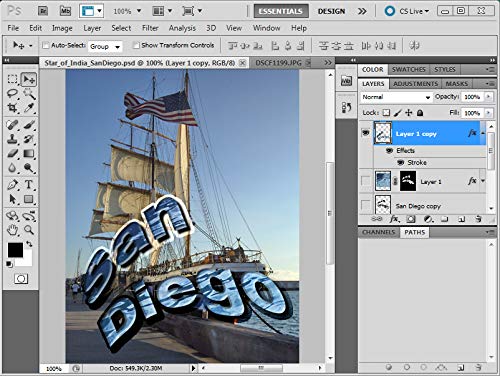500x376 pixels.
Task: Select the Quick Selection tool
Action: coord(29,94)
